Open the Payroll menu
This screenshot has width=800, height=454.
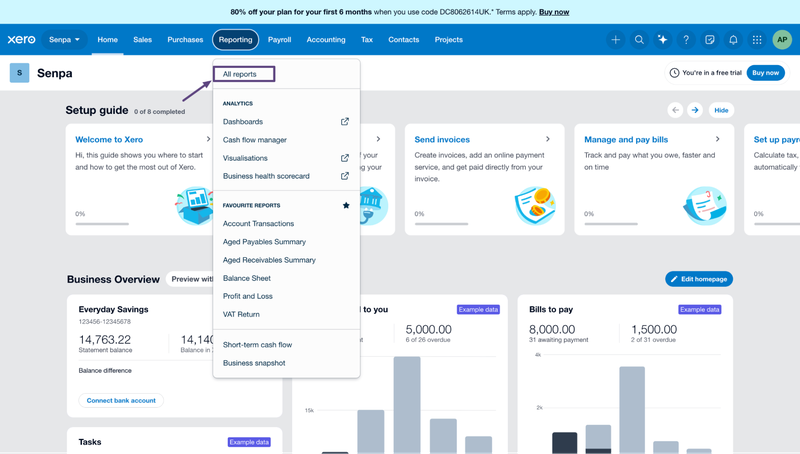[280, 39]
